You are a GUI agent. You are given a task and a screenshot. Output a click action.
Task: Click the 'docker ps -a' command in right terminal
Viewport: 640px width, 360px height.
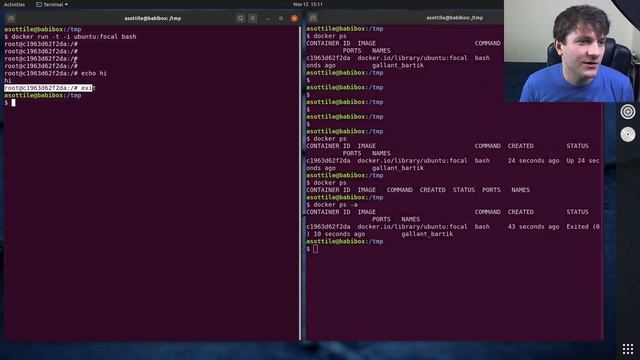point(336,205)
